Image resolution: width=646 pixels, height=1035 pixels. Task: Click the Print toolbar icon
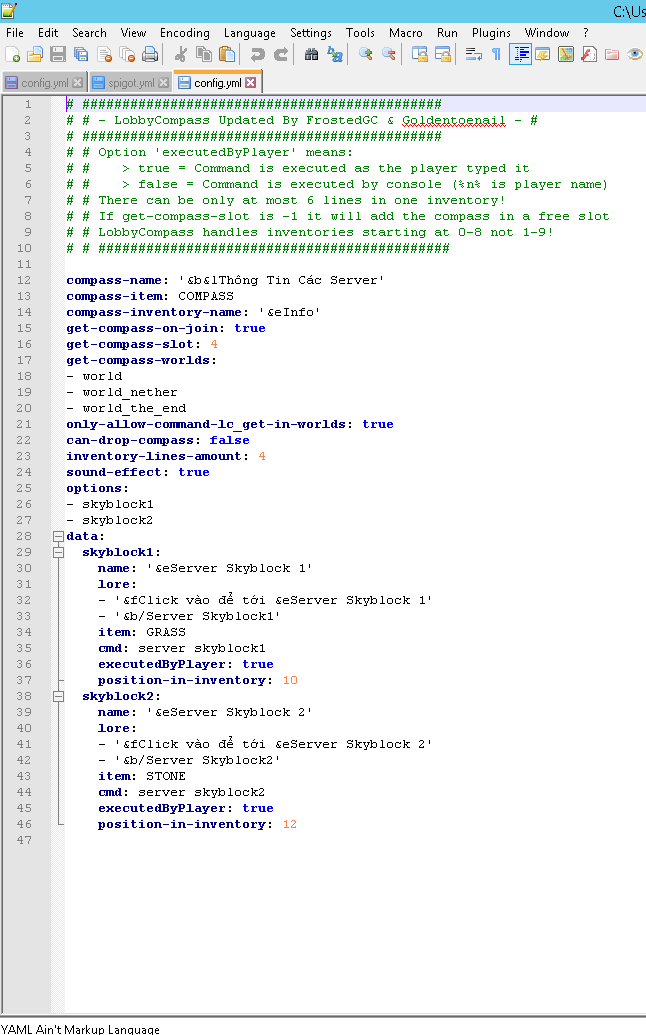150,55
